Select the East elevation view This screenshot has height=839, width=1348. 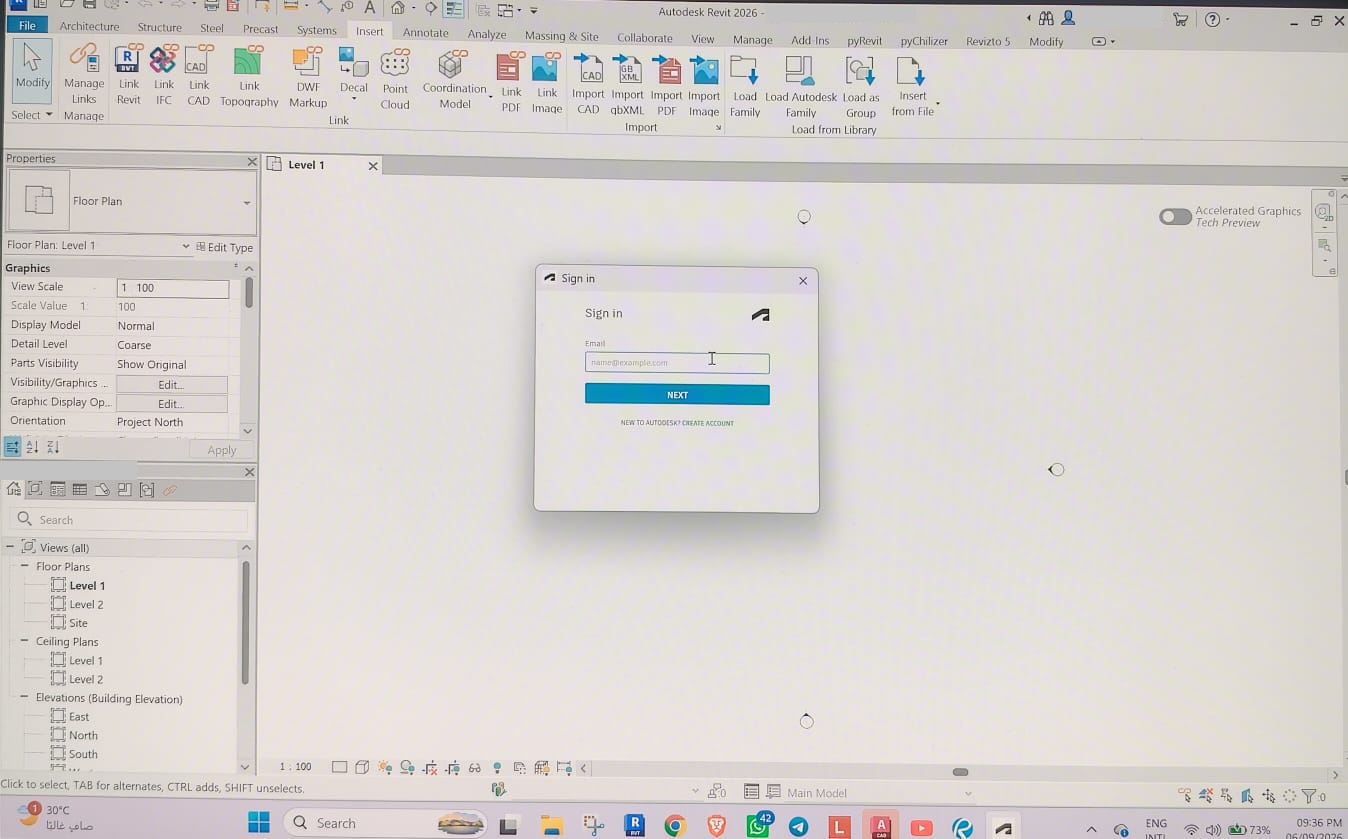(x=79, y=717)
